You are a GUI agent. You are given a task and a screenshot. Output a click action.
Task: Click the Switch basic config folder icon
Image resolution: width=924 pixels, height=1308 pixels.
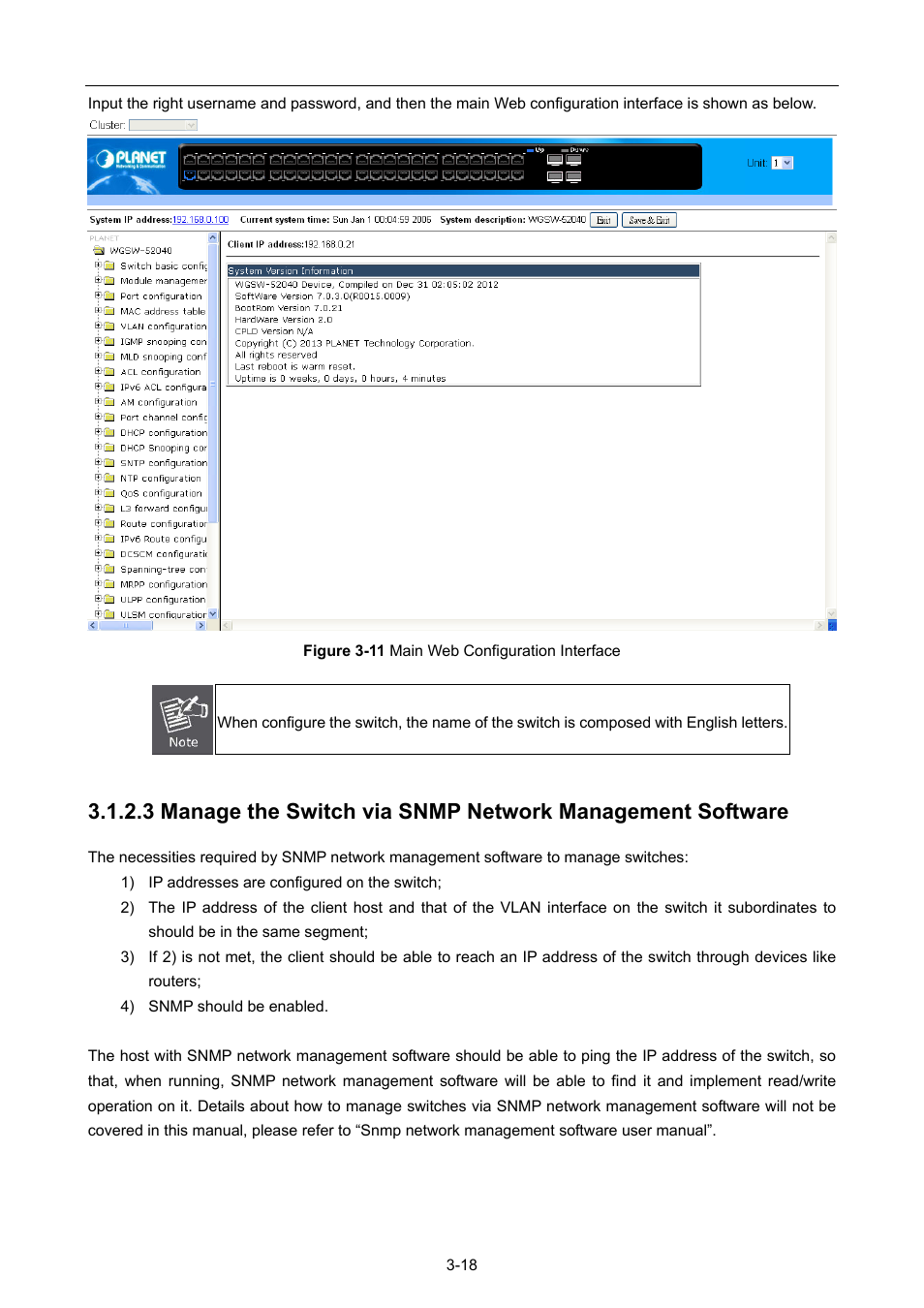pos(109,265)
